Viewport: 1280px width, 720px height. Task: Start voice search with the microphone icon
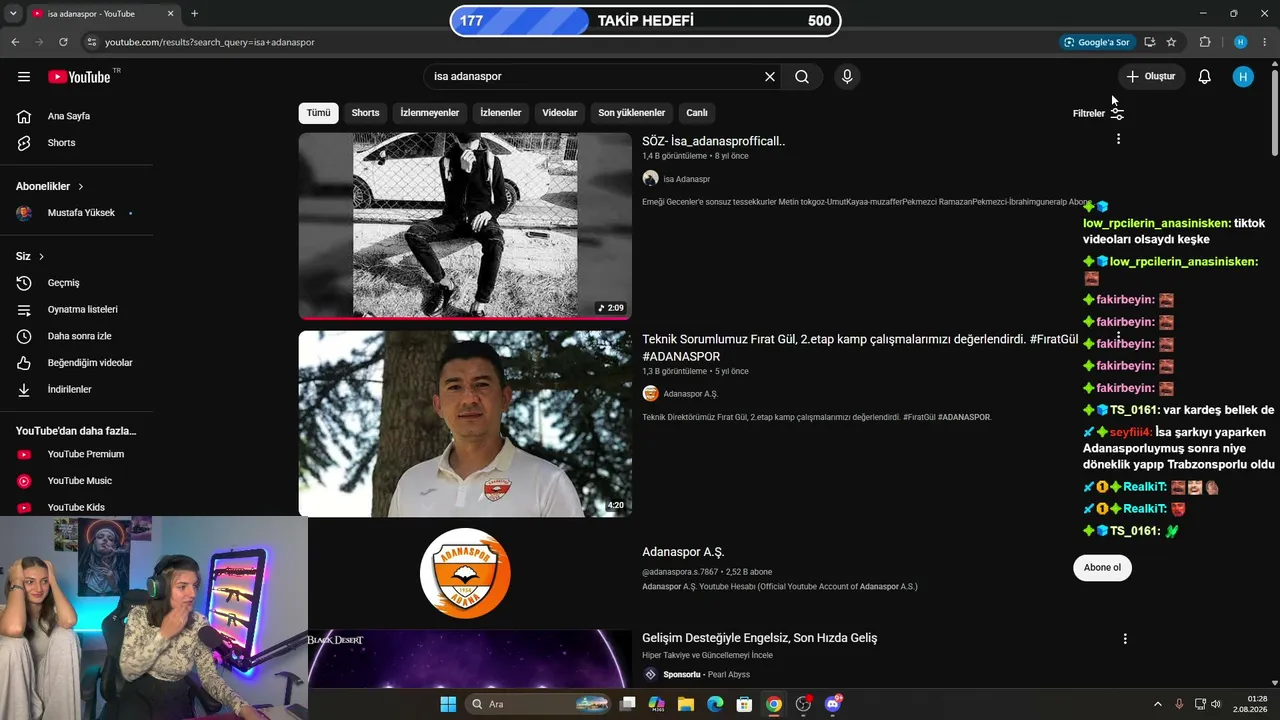point(847,77)
